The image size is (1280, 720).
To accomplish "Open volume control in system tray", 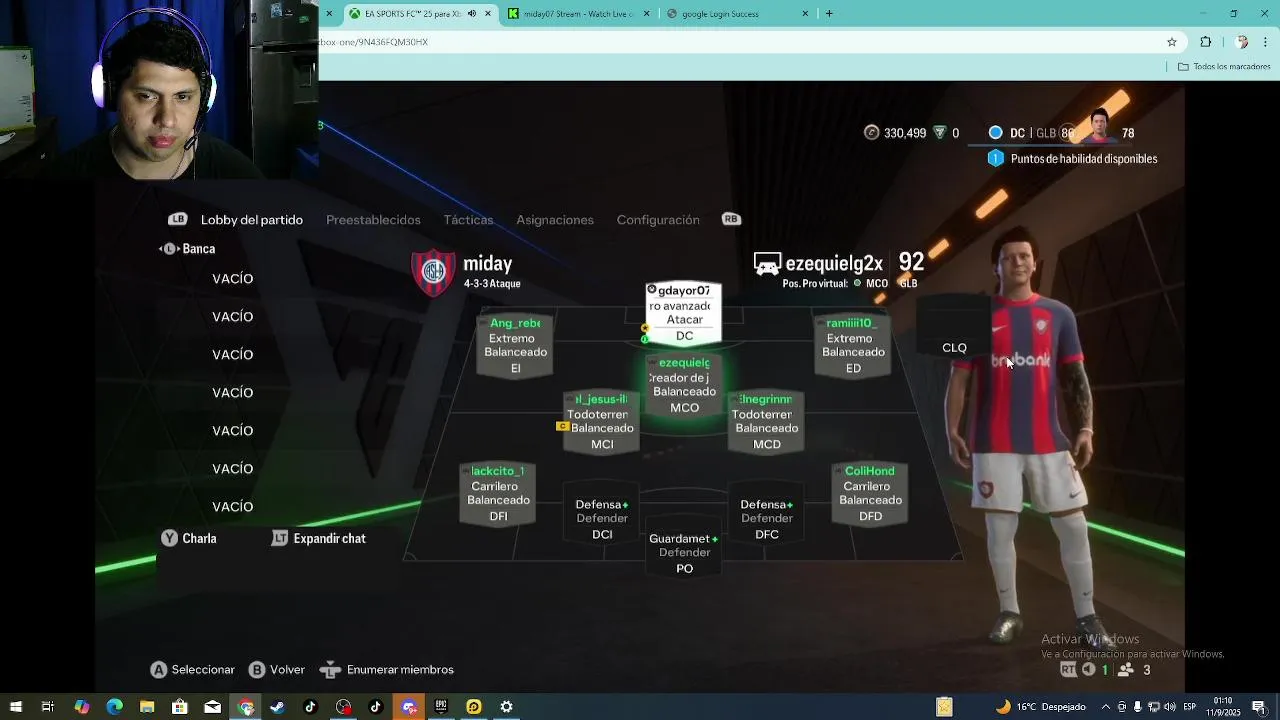I will coord(1169,707).
